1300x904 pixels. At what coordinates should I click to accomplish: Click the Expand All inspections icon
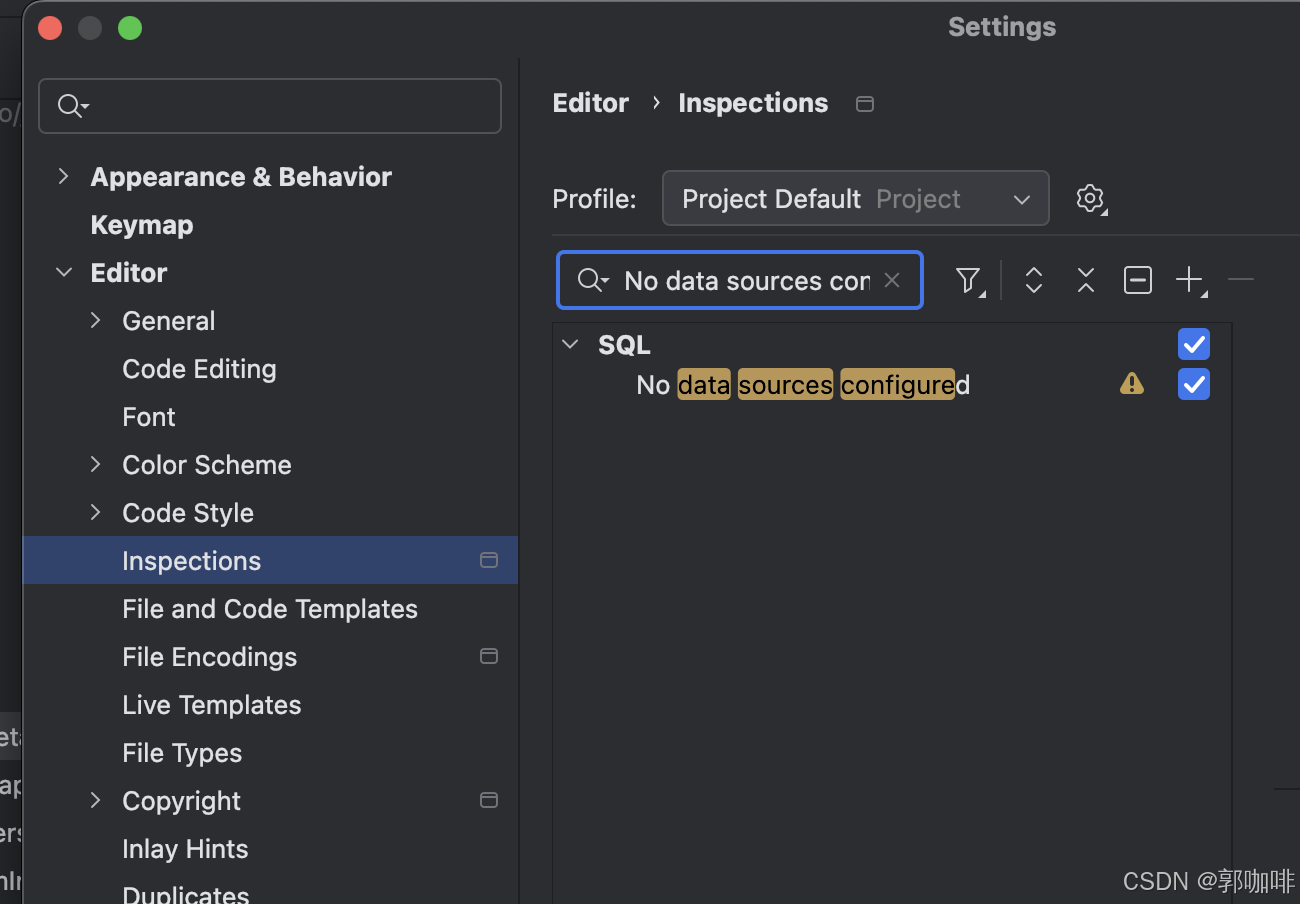[x=1034, y=281]
